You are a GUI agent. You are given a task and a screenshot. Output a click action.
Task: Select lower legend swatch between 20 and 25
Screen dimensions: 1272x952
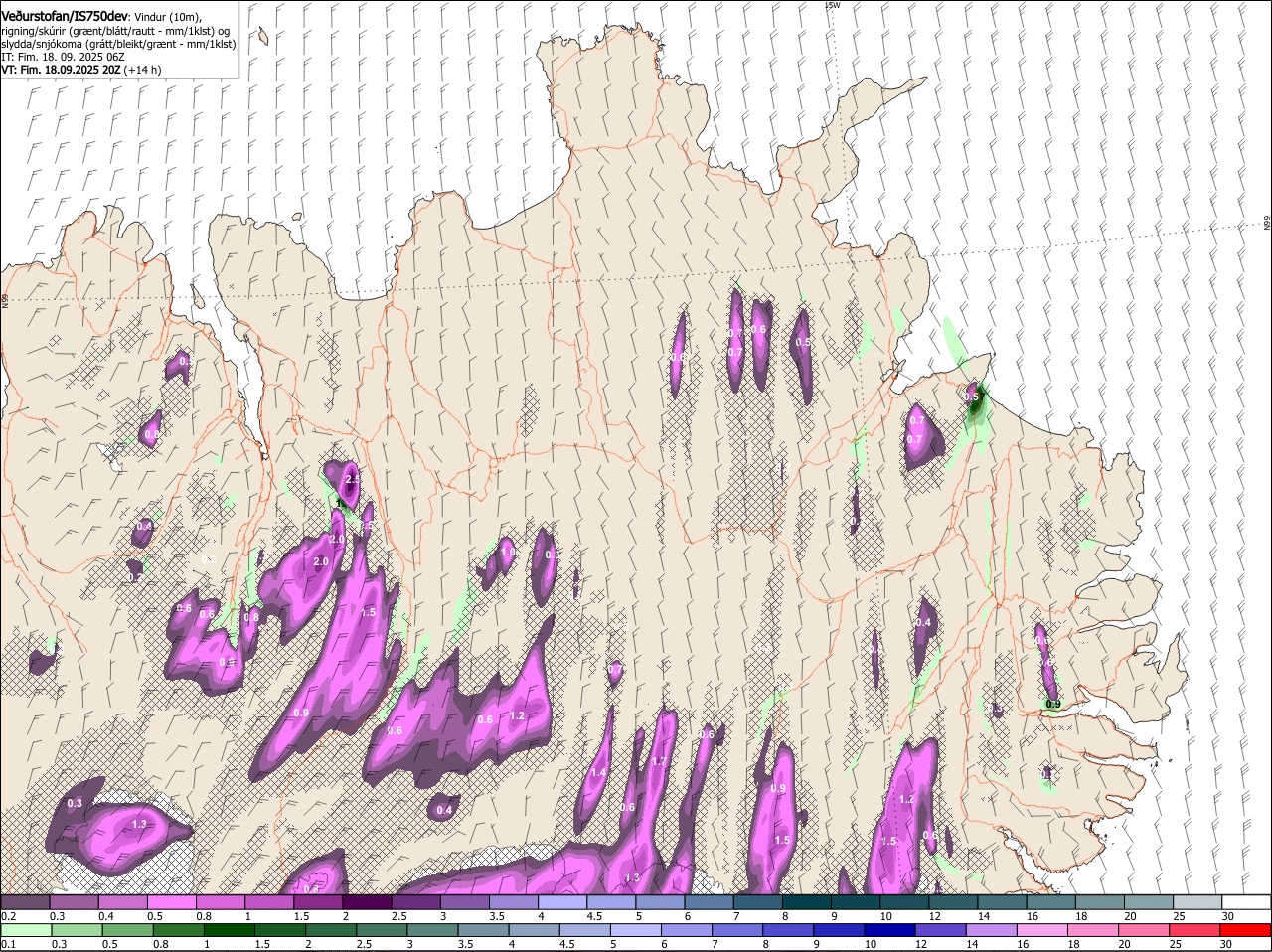point(1142,930)
